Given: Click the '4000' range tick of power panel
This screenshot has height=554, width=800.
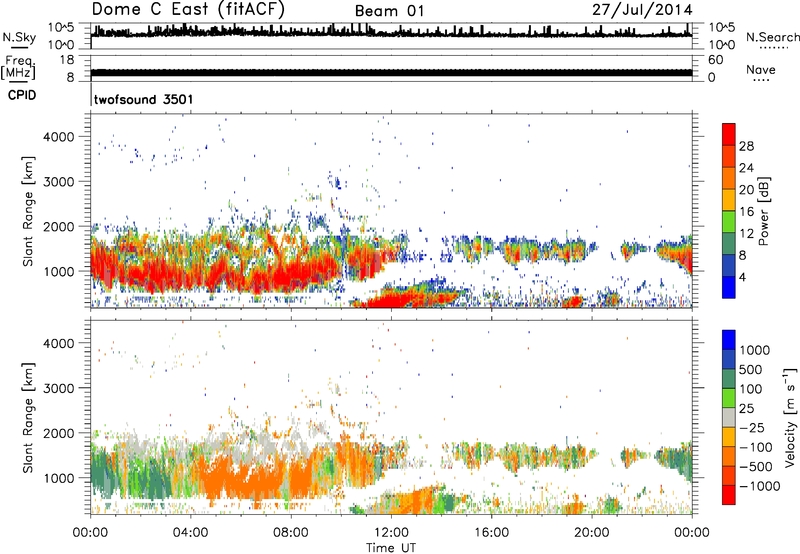Looking at the screenshot, I should (59, 137).
